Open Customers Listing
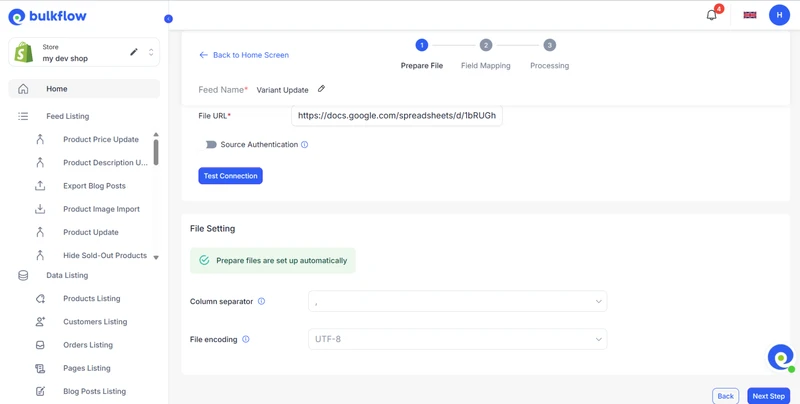Viewport: 800px width, 404px height. [x=95, y=322]
